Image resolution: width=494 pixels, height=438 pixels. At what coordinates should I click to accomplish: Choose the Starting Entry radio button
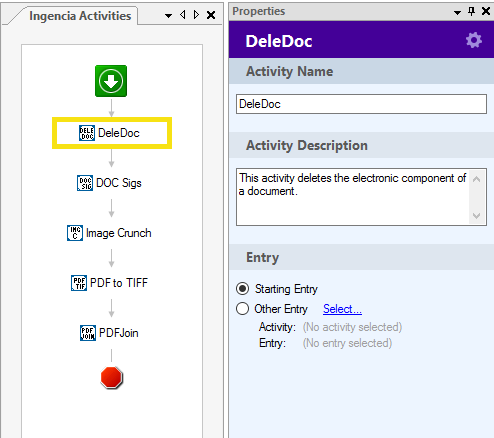coord(242,289)
